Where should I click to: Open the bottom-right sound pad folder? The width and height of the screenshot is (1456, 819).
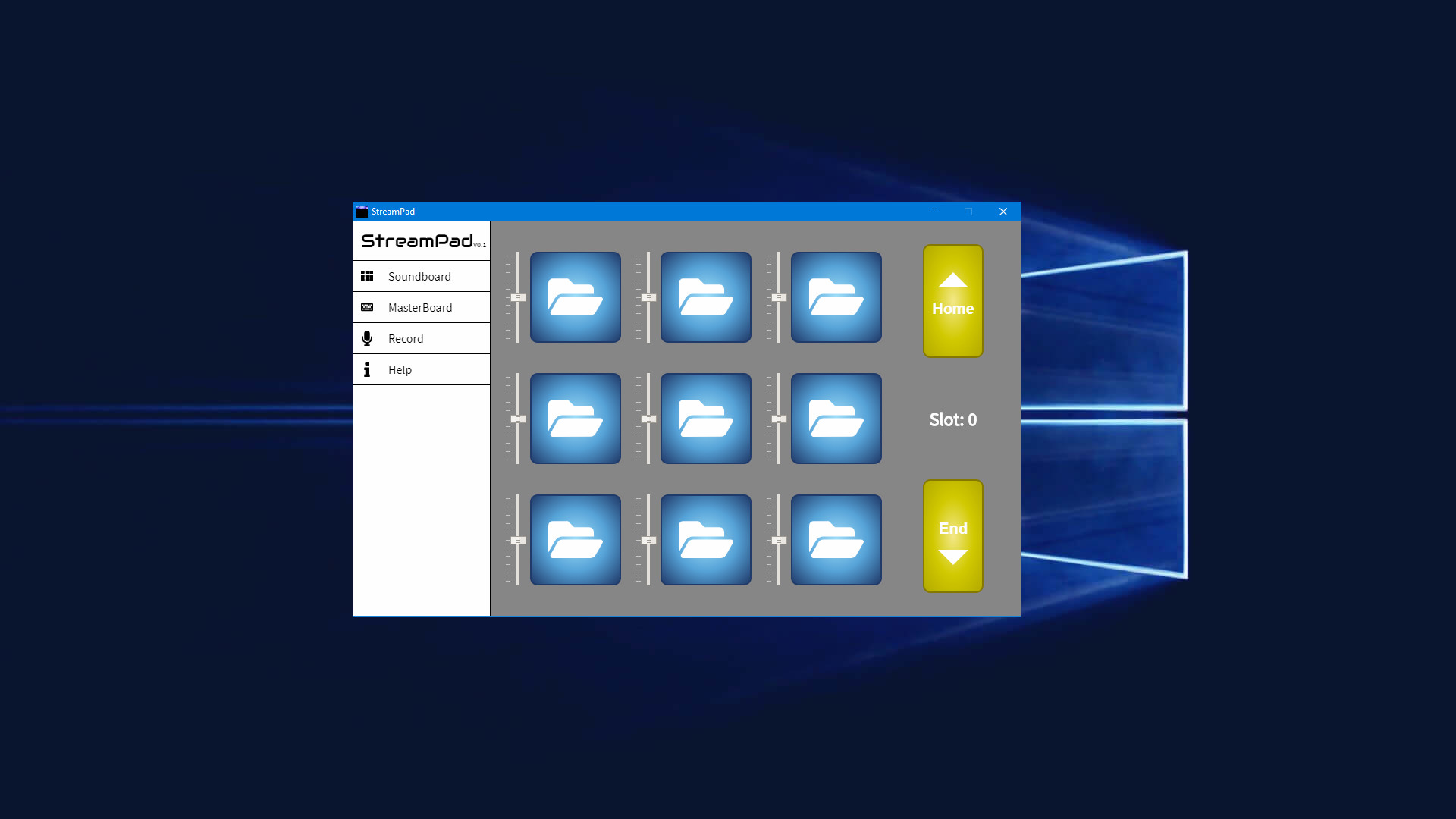tap(836, 539)
